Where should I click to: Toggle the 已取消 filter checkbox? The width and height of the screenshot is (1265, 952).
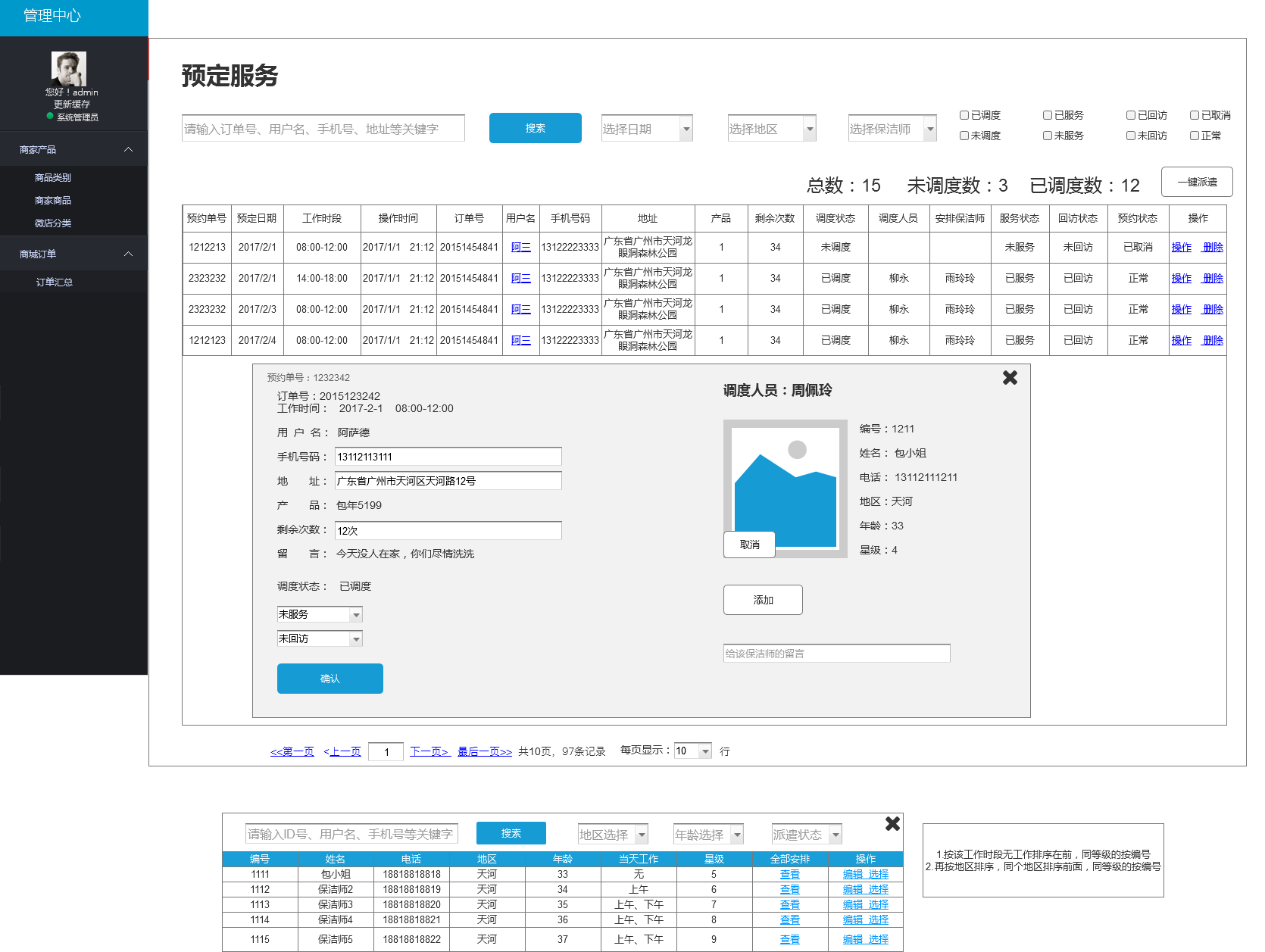pyautogui.click(x=1195, y=115)
